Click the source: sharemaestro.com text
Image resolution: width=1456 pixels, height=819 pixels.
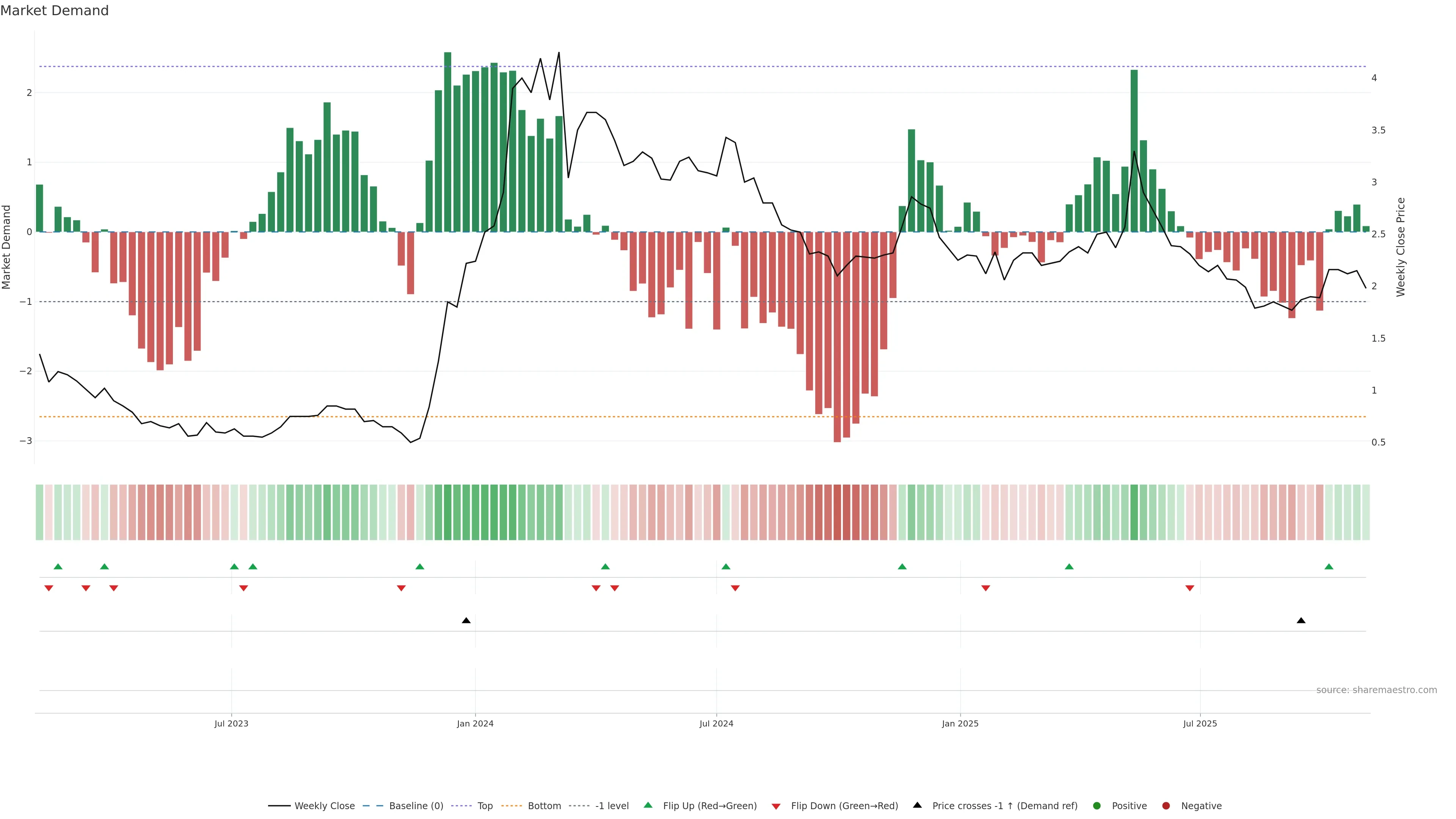coord(1376,690)
